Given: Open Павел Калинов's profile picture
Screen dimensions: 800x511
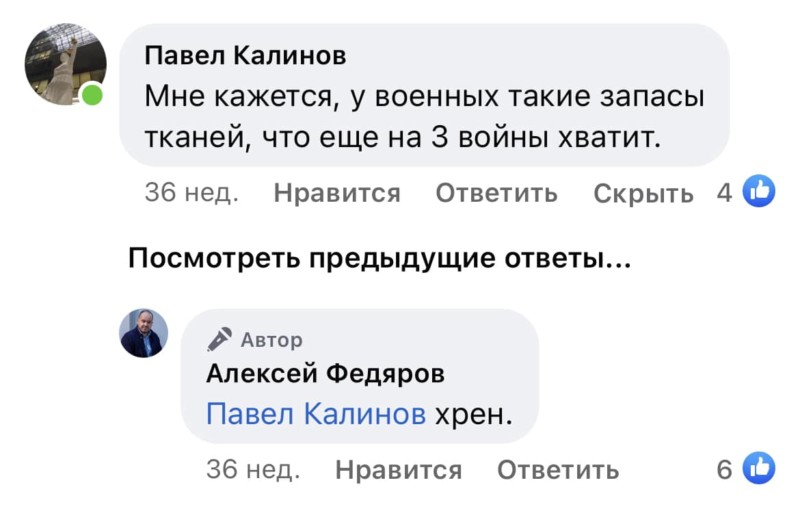Looking at the screenshot, I should click(64, 64).
